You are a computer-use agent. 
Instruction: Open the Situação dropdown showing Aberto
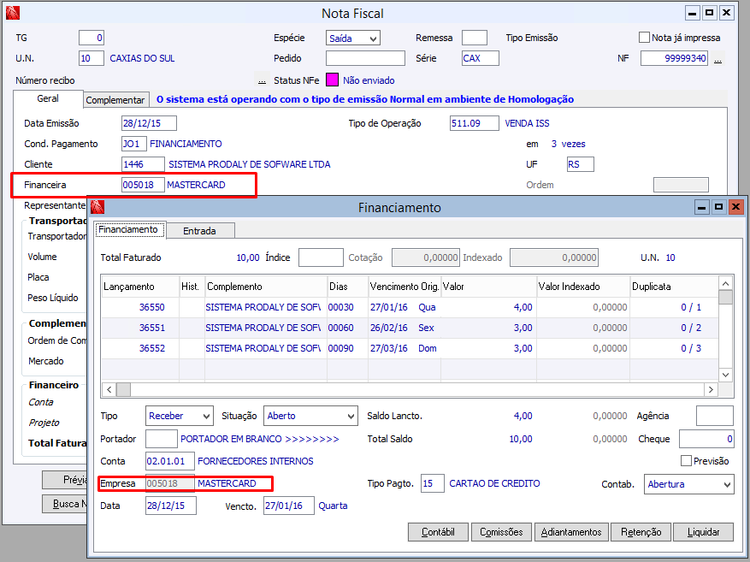click(x=349, y=416)
